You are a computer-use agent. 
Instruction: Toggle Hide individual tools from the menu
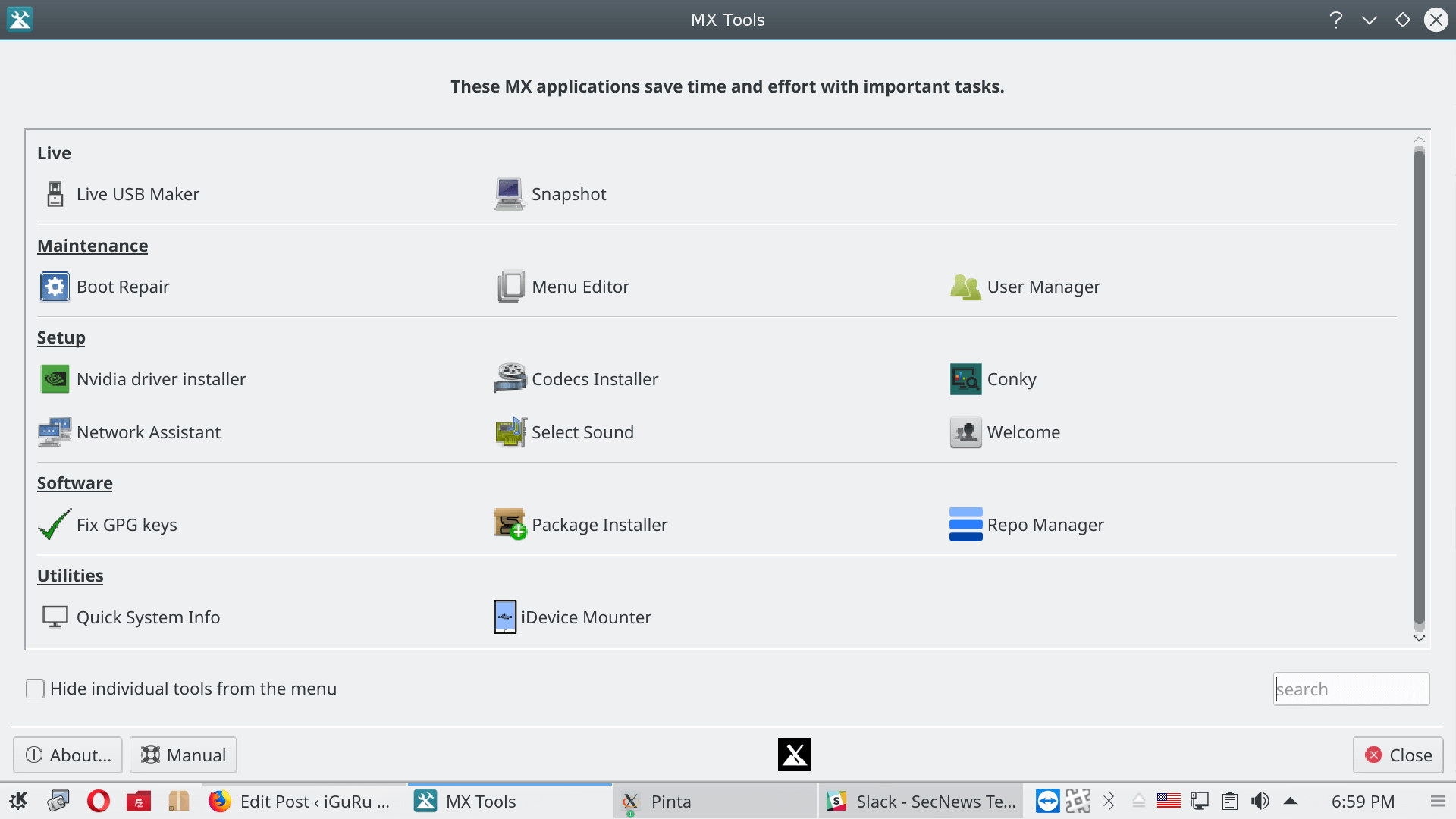[x=35, y=689]
